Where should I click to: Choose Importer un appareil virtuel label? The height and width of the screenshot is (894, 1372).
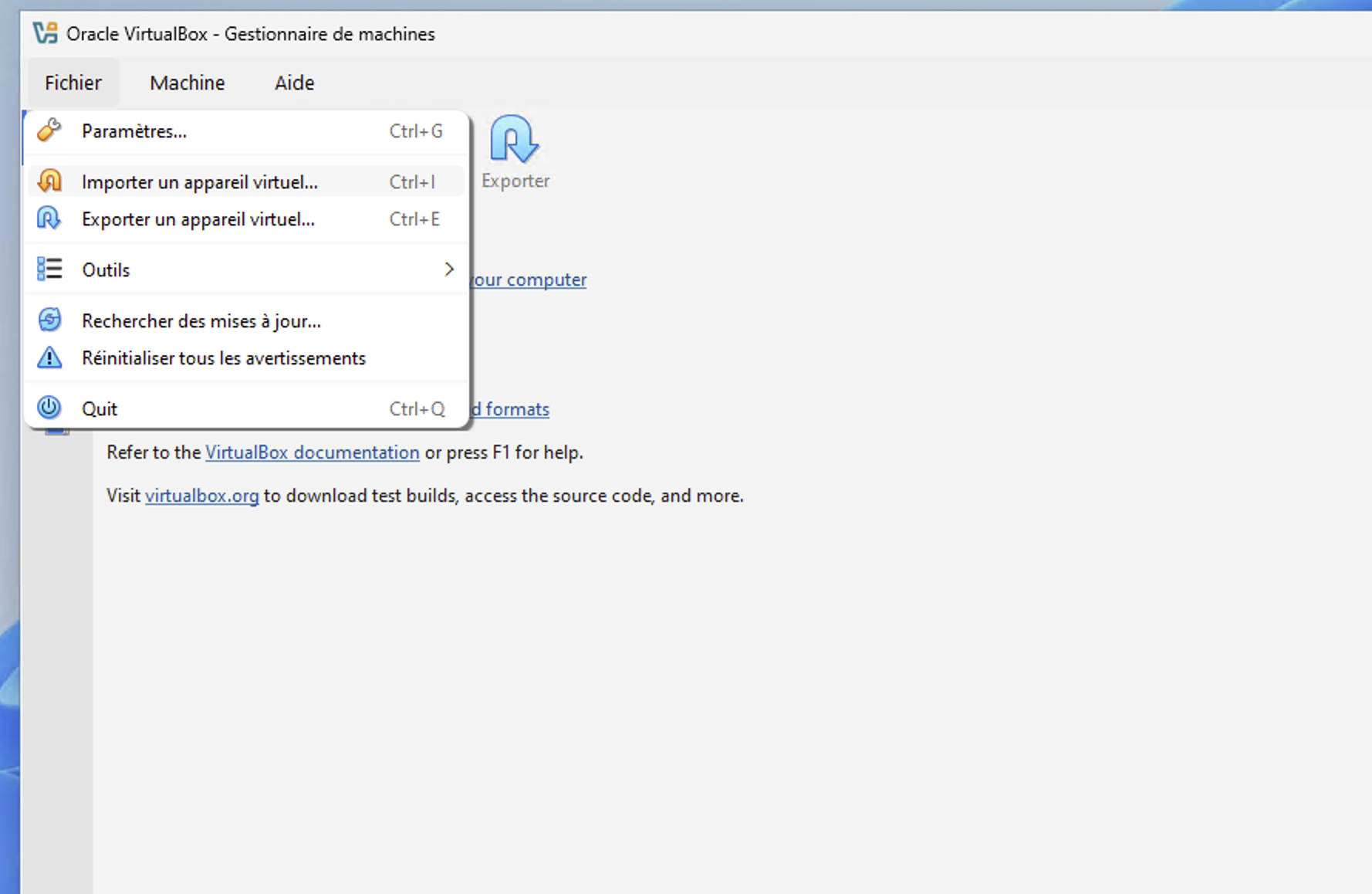tap(199, 182)
